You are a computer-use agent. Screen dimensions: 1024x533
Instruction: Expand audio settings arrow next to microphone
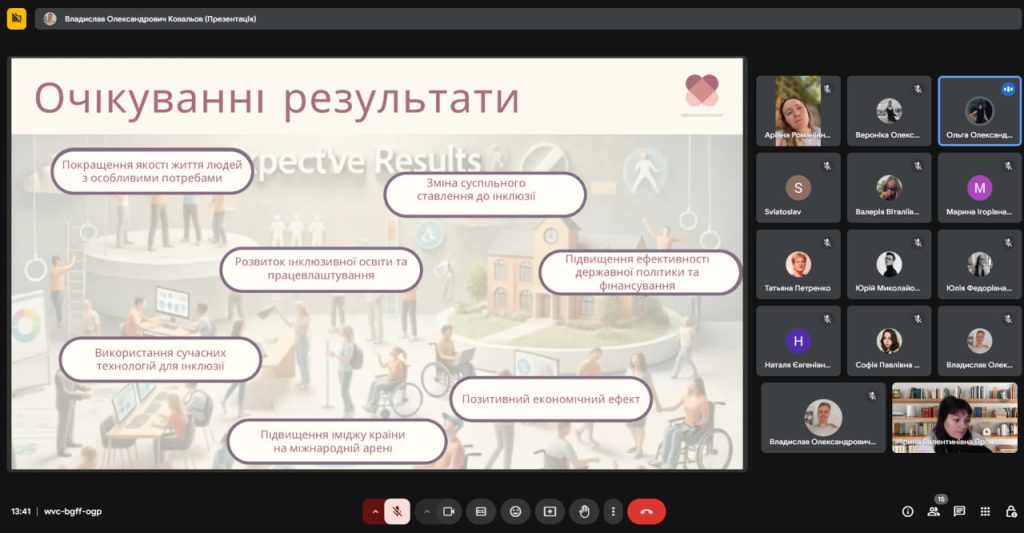pos(375,511)
